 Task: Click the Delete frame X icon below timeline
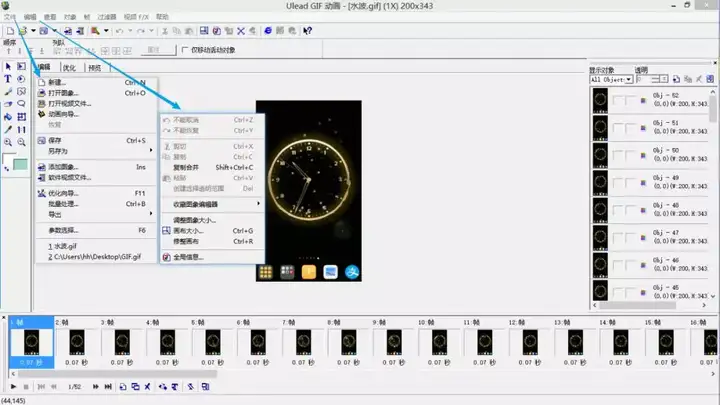tap(147, 387)
